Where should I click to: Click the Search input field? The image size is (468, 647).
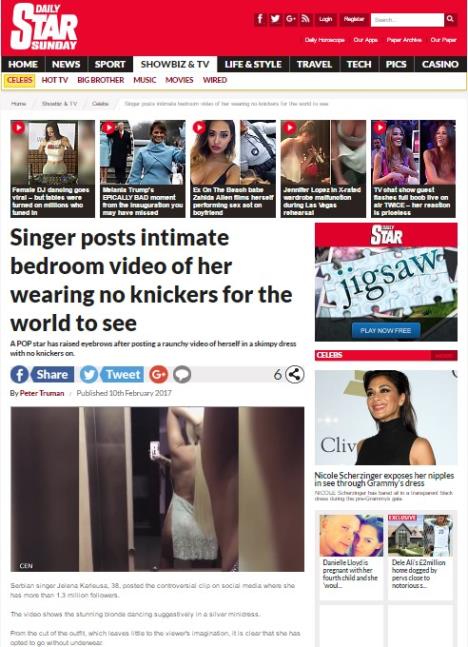407,20
